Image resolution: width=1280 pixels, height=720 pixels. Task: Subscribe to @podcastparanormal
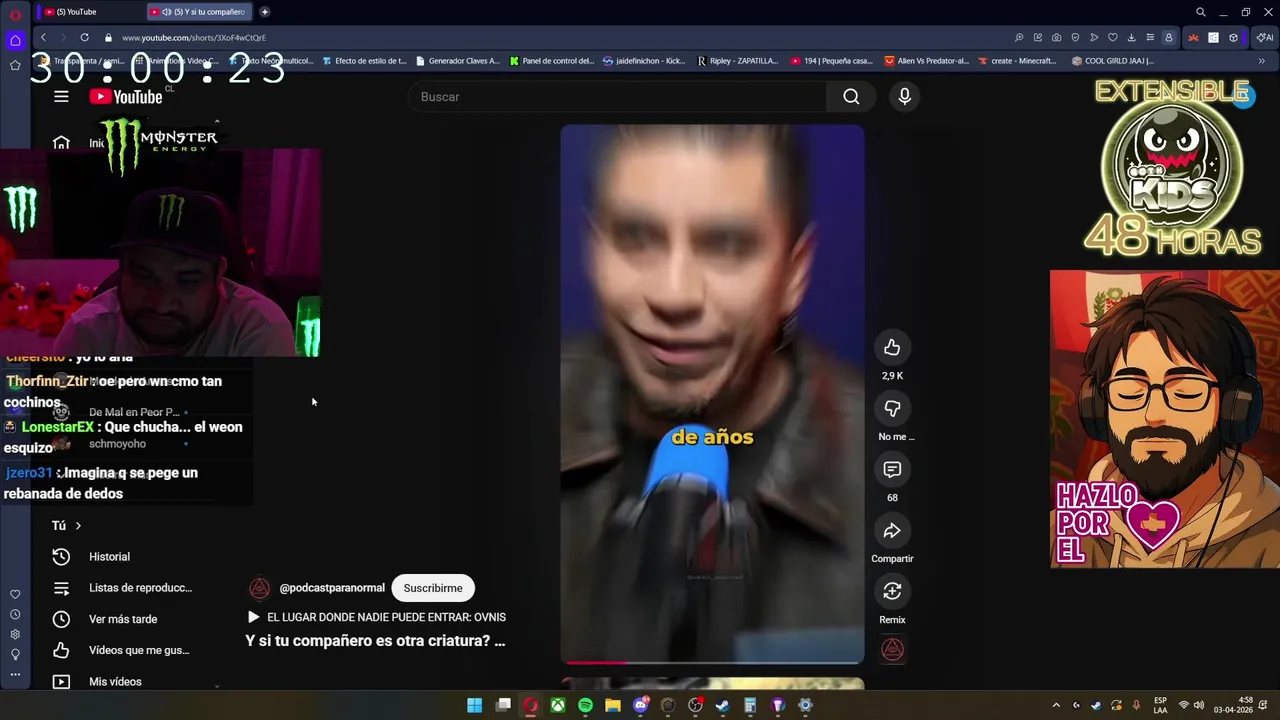point(433,588)
